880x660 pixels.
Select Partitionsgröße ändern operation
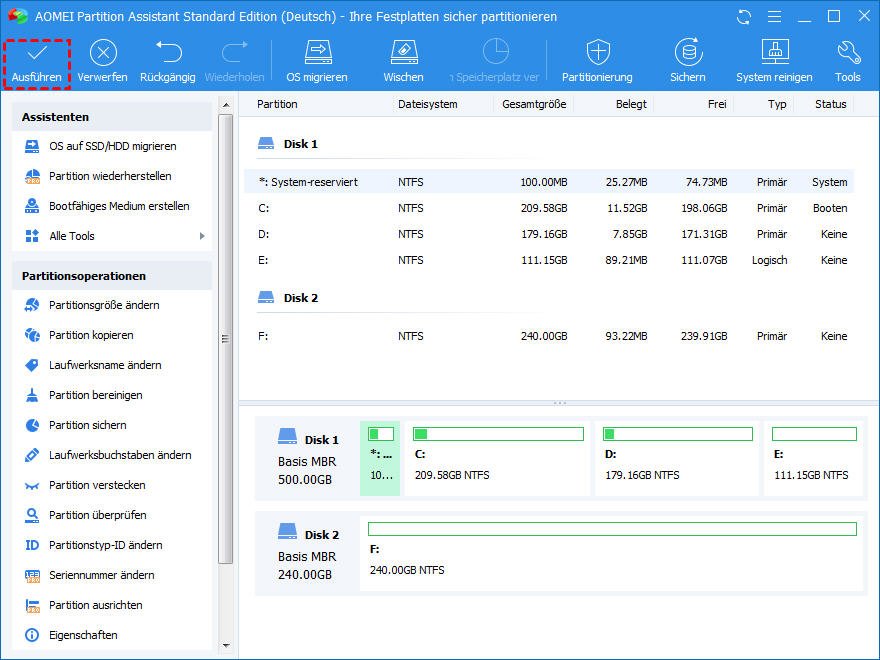click(x=104, y=305)
